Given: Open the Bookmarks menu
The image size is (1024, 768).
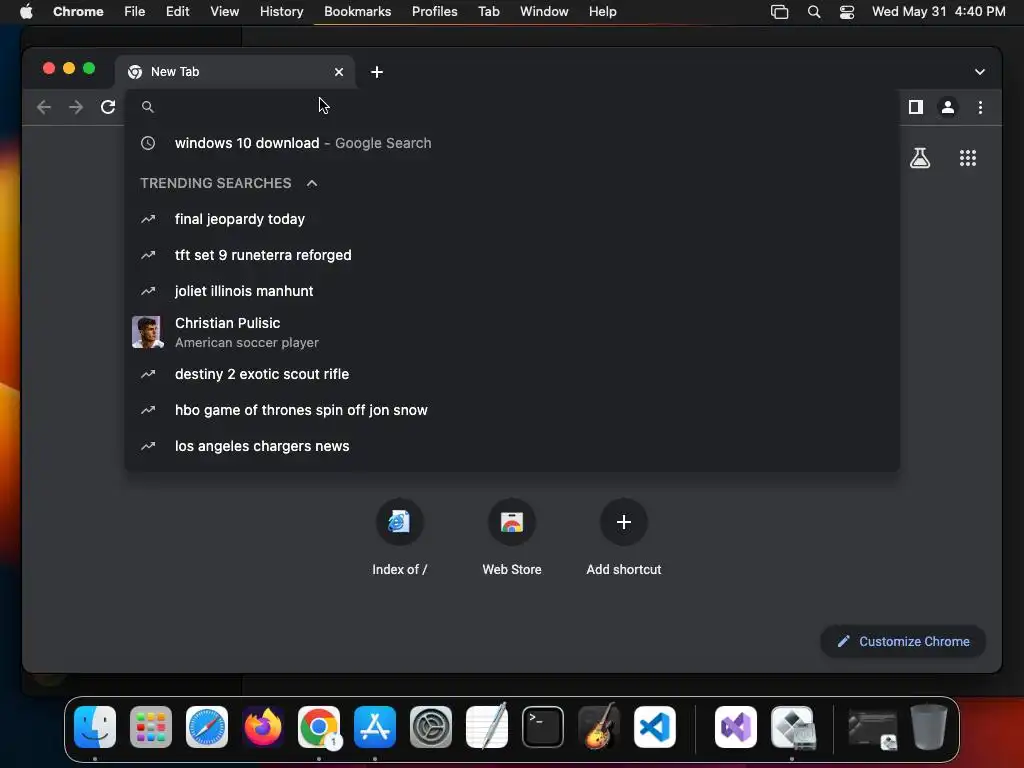Looking at the screenshot, I should click(x=358, y=12).
